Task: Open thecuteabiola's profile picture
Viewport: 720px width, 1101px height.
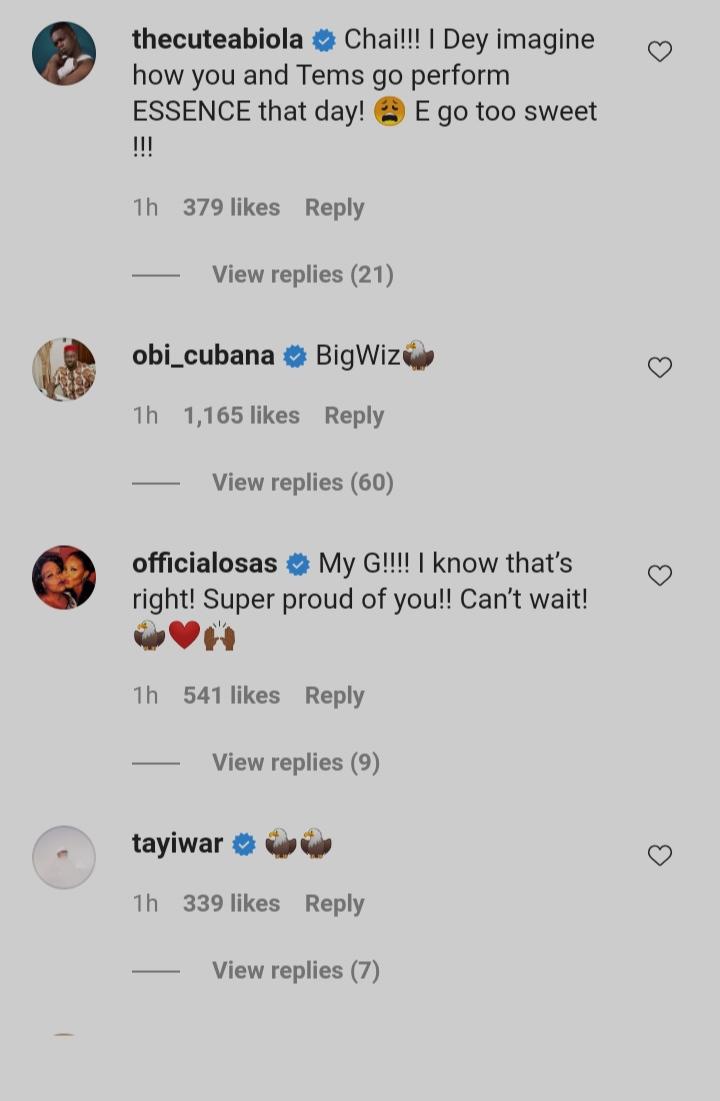Action: point(64,53)
